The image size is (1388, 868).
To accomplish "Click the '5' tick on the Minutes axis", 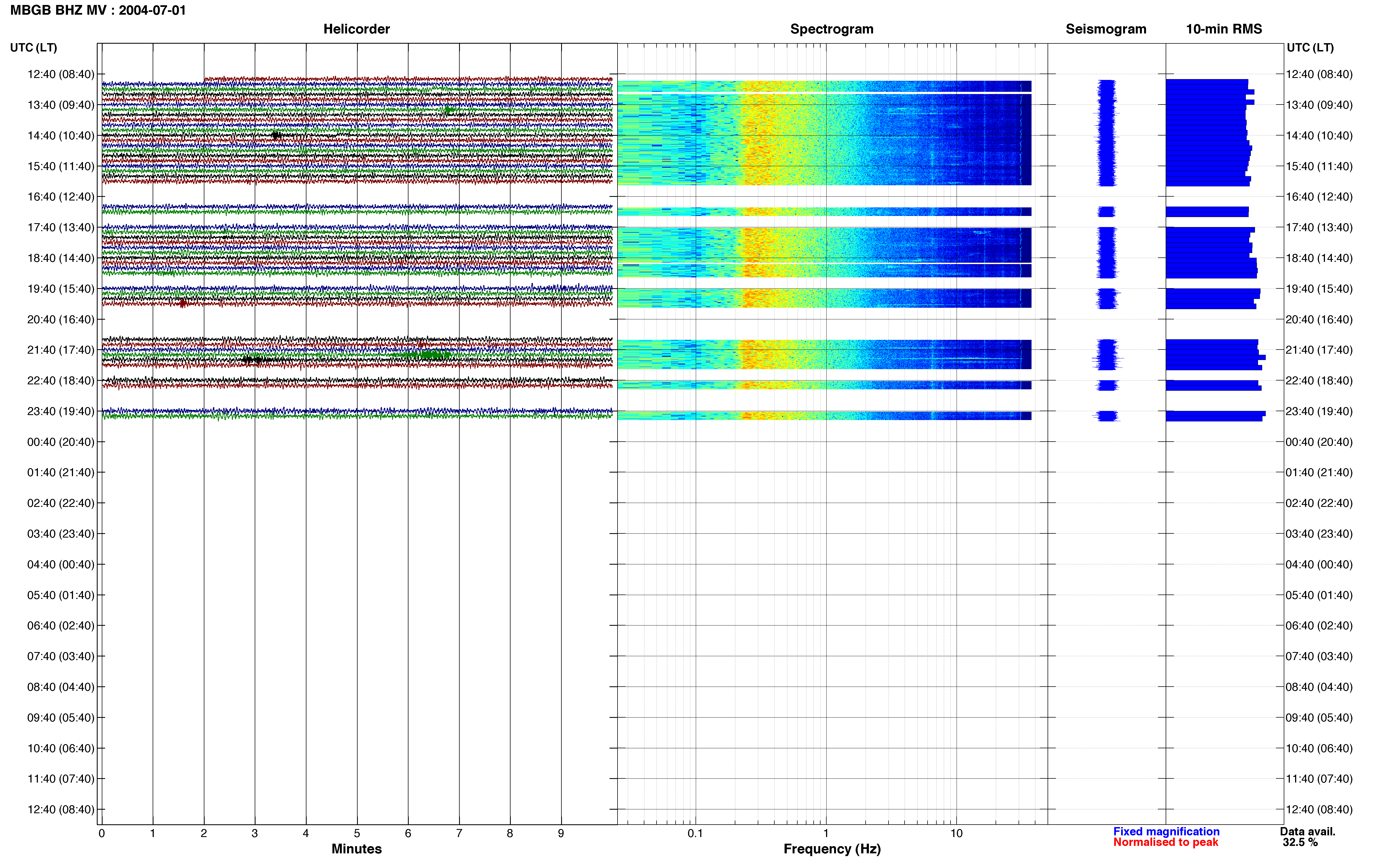I will [357, 833].
